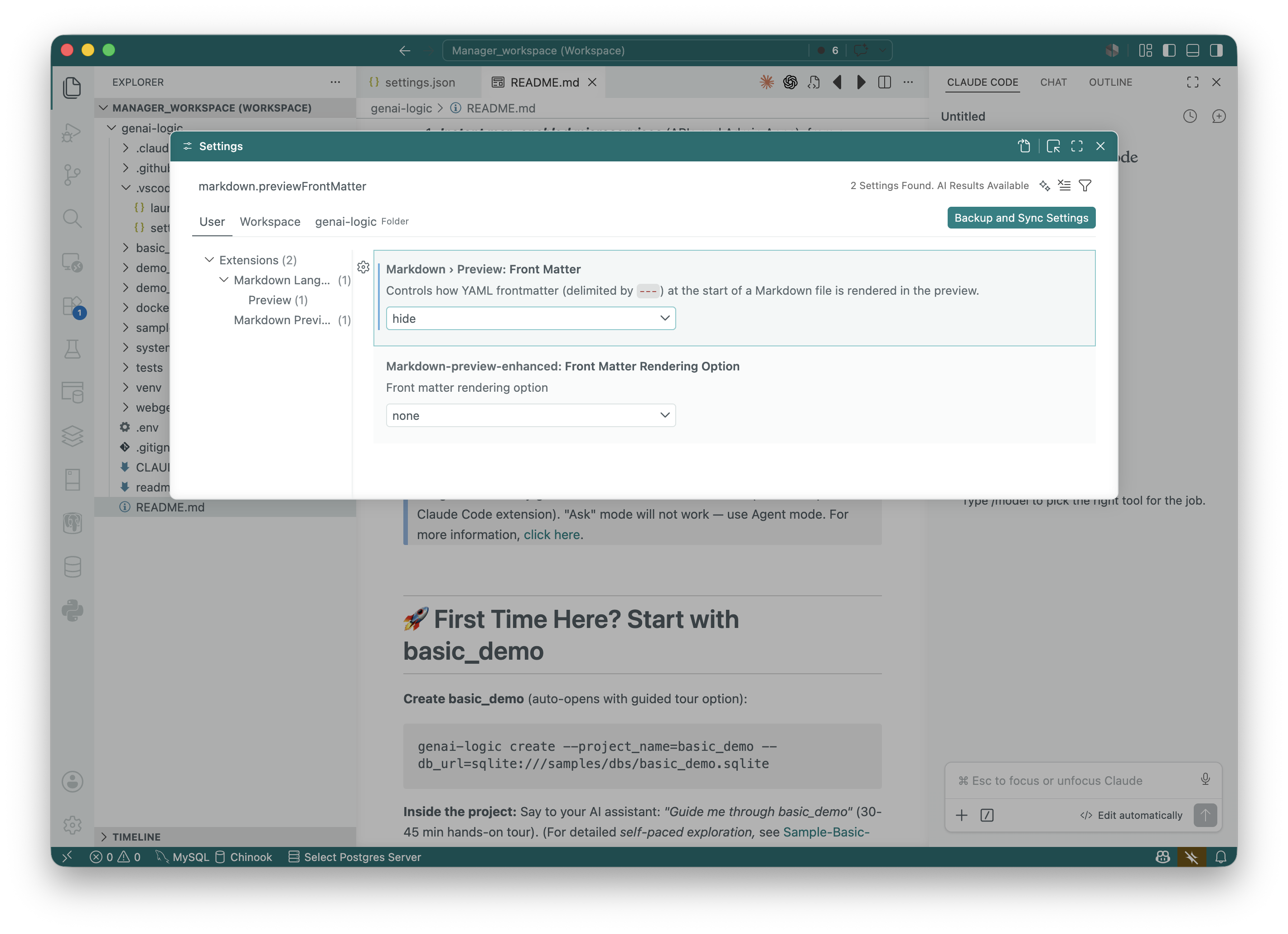Screen dimensions: 1288x934
Task: Maximize the Settings modal editor
Action: tap(1077, 146)
